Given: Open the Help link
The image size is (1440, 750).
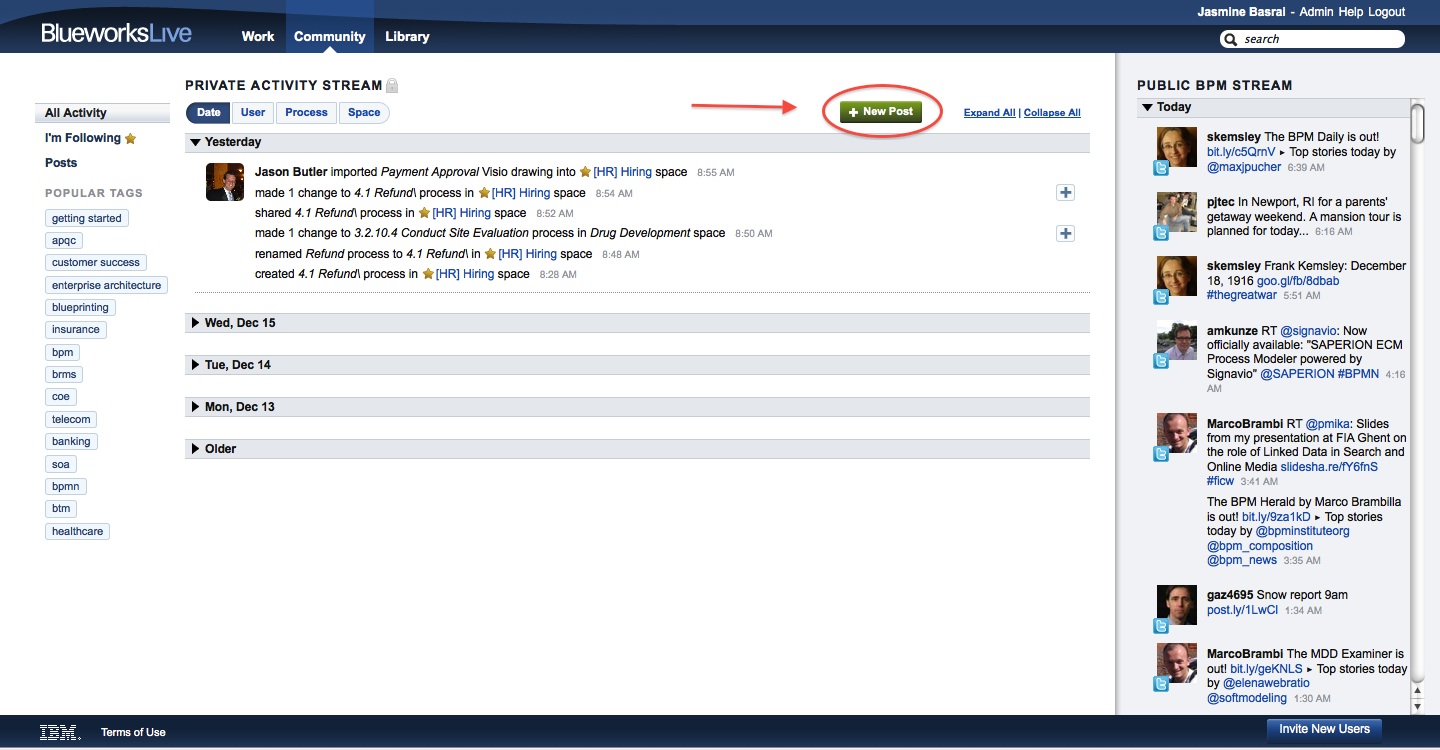Looking at the screenshot, I should [x=1351, y=12].
